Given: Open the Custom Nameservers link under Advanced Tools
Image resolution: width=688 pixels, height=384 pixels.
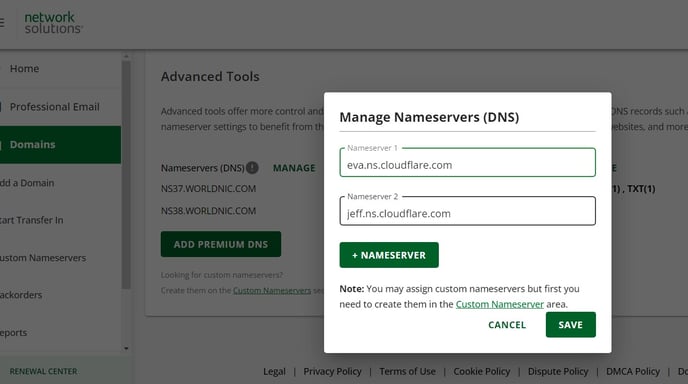Looking at the screenshot, I should click(x=272, y=291).
